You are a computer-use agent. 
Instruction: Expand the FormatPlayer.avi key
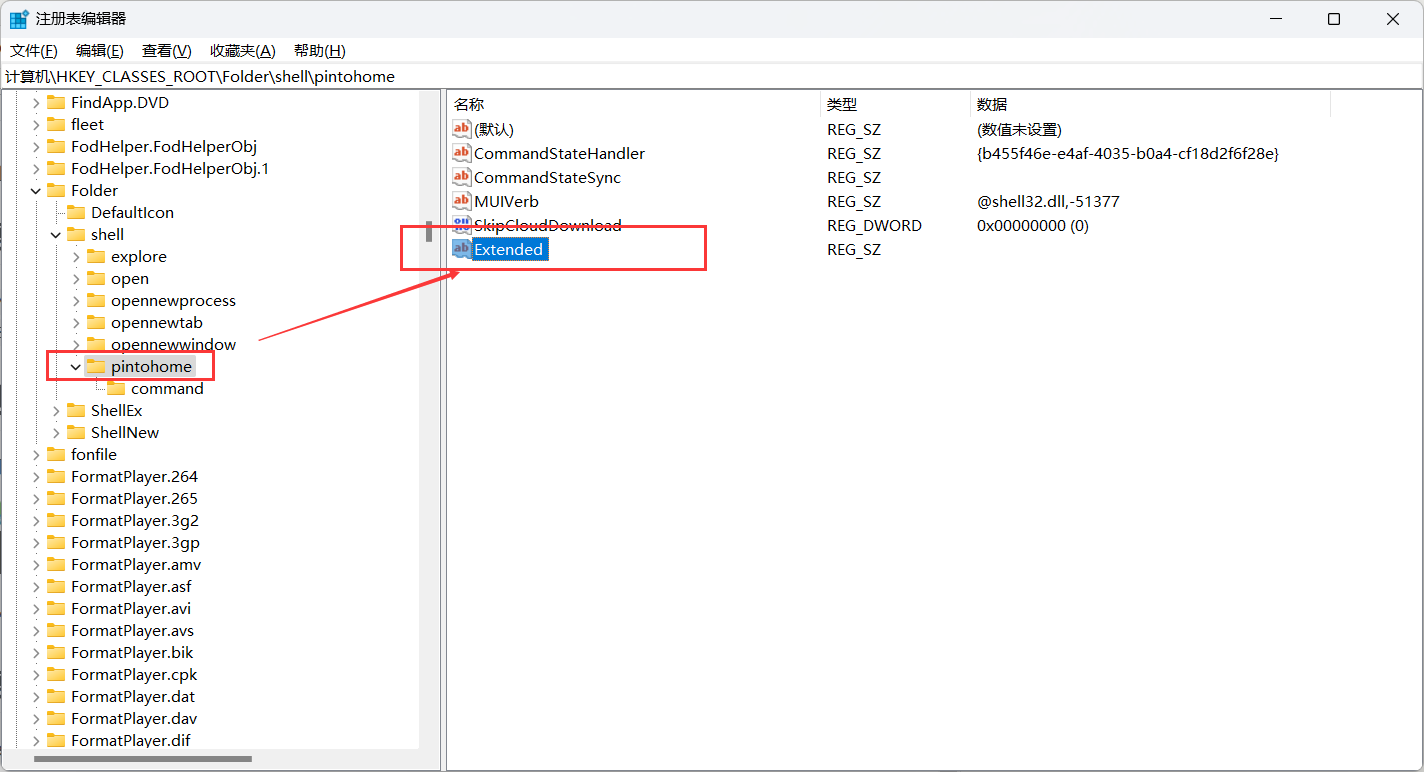pos(36,608)
